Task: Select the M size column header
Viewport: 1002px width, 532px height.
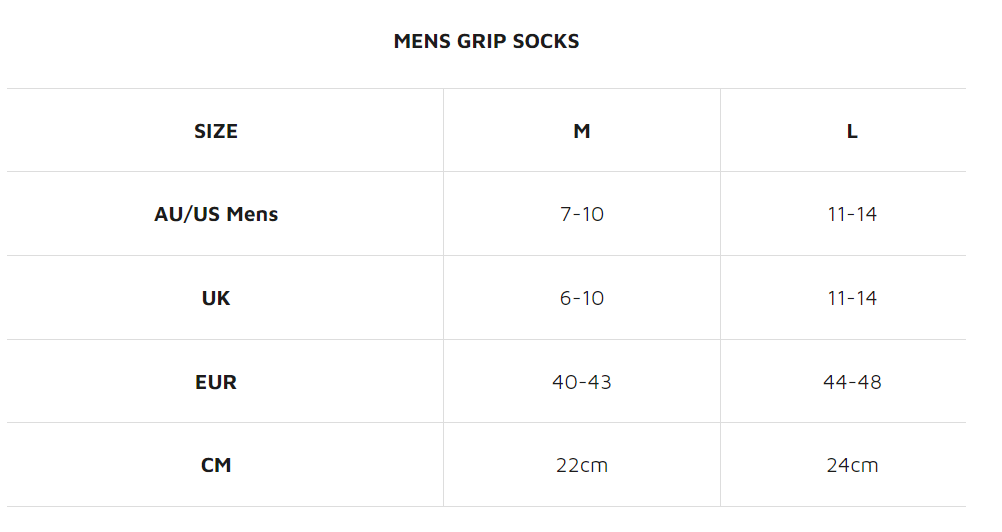Action: (582, 131)
